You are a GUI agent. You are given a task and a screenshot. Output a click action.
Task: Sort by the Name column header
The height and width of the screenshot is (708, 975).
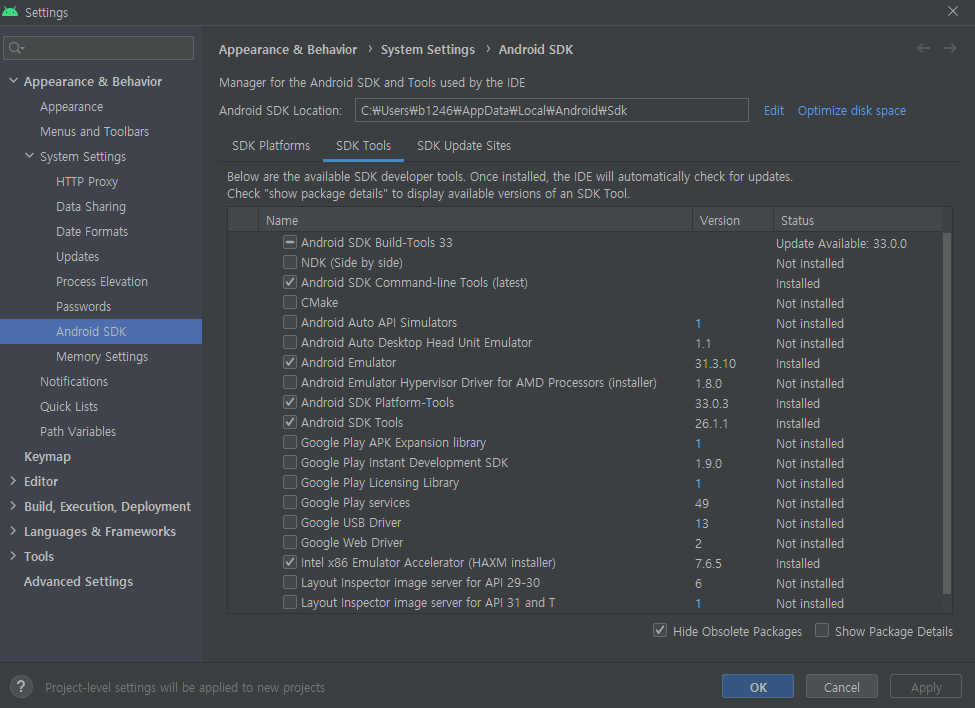(x=475, y=220)
